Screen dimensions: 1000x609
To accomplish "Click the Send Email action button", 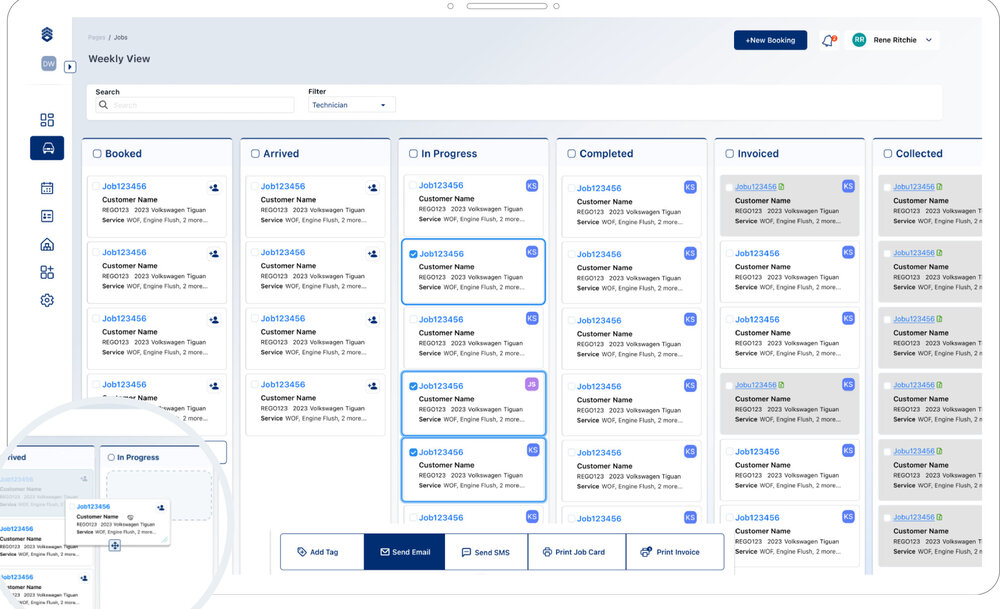I will pos(404,552).
